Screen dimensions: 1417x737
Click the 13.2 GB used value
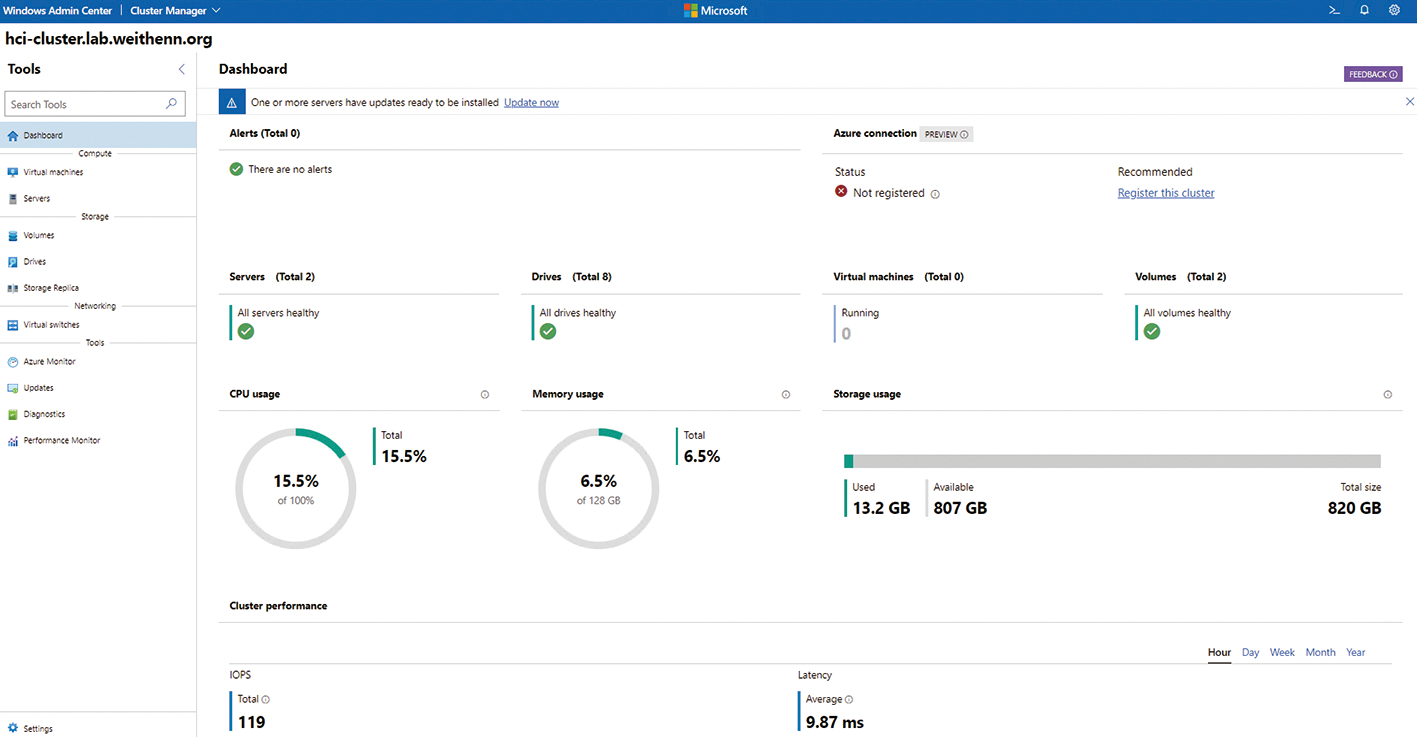point(881,508)
